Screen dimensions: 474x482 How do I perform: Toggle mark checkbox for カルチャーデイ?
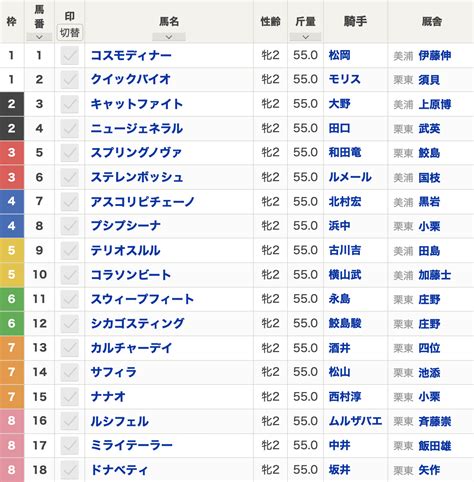70,348
